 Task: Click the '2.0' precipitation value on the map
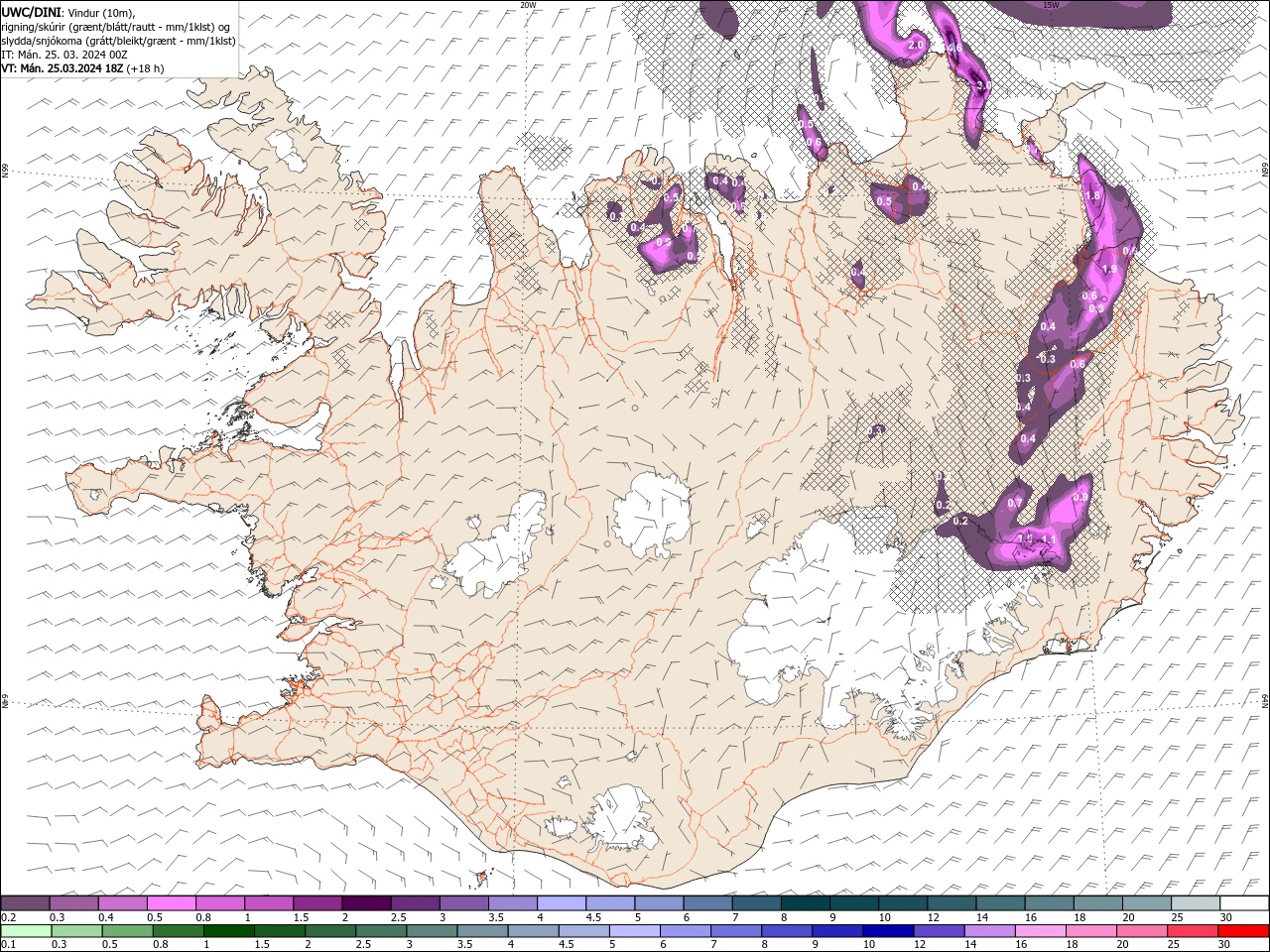(x=916, y=46)
